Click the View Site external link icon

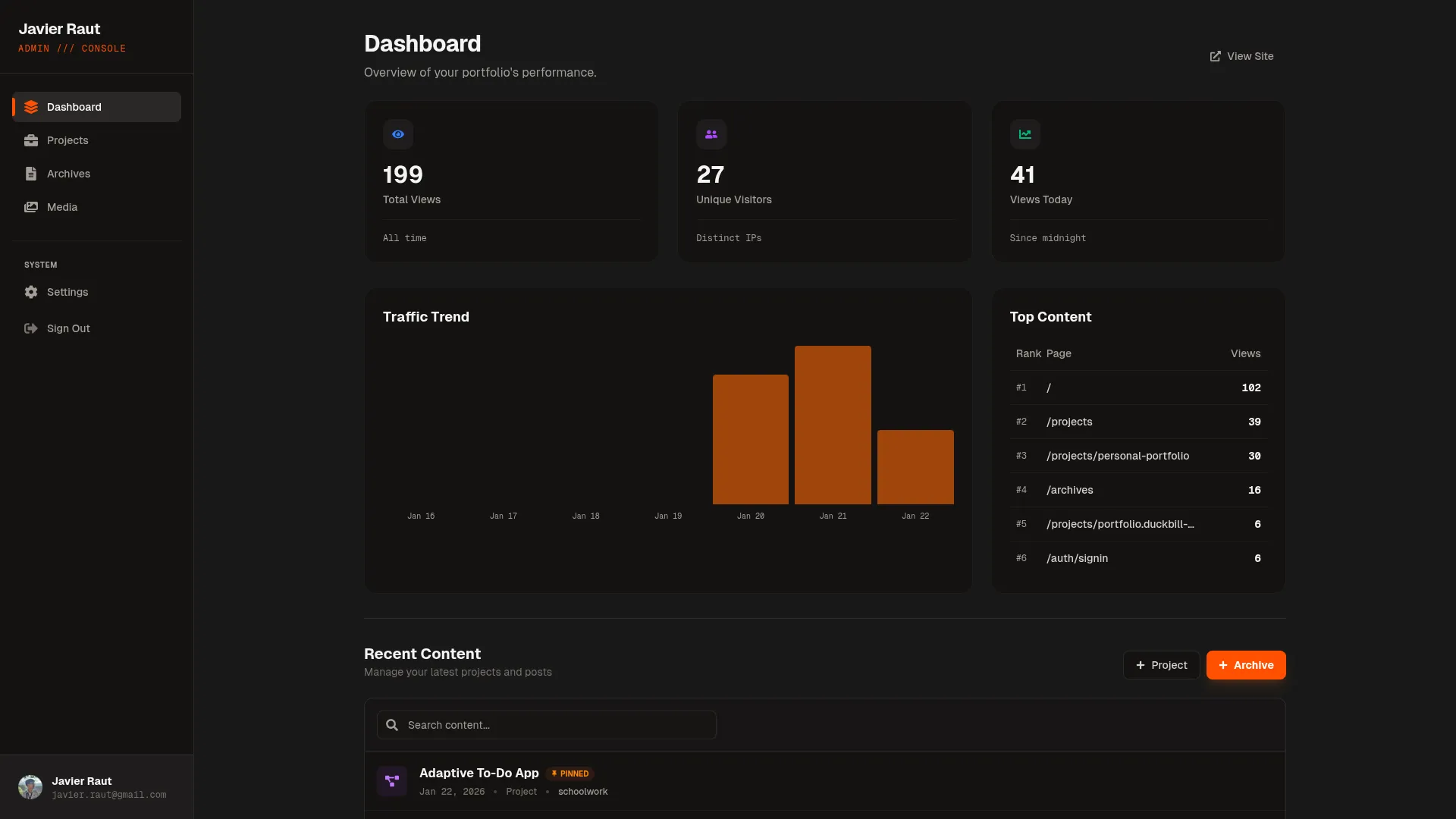1216,56
